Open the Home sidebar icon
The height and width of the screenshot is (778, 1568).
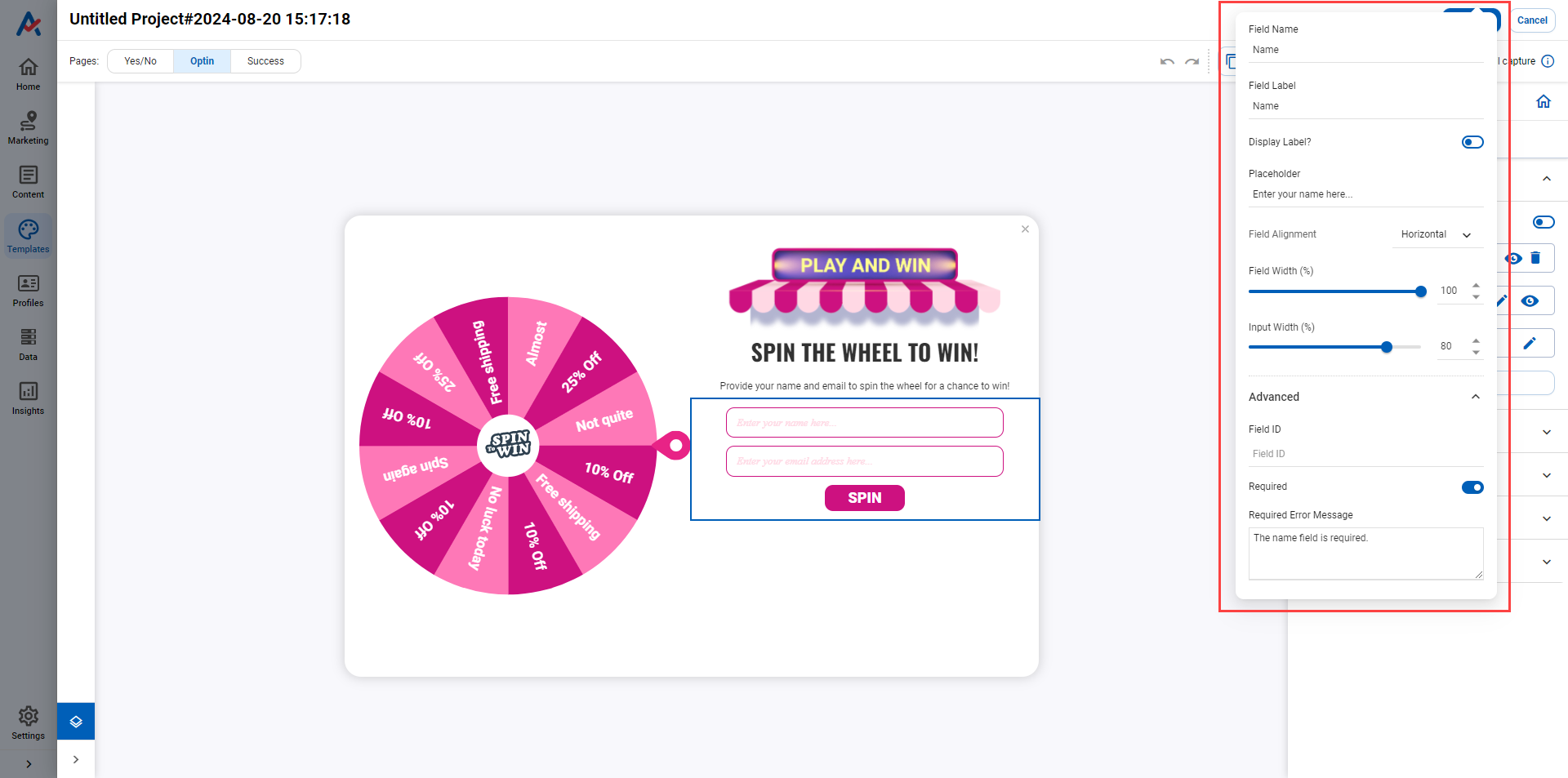(28, 73)
